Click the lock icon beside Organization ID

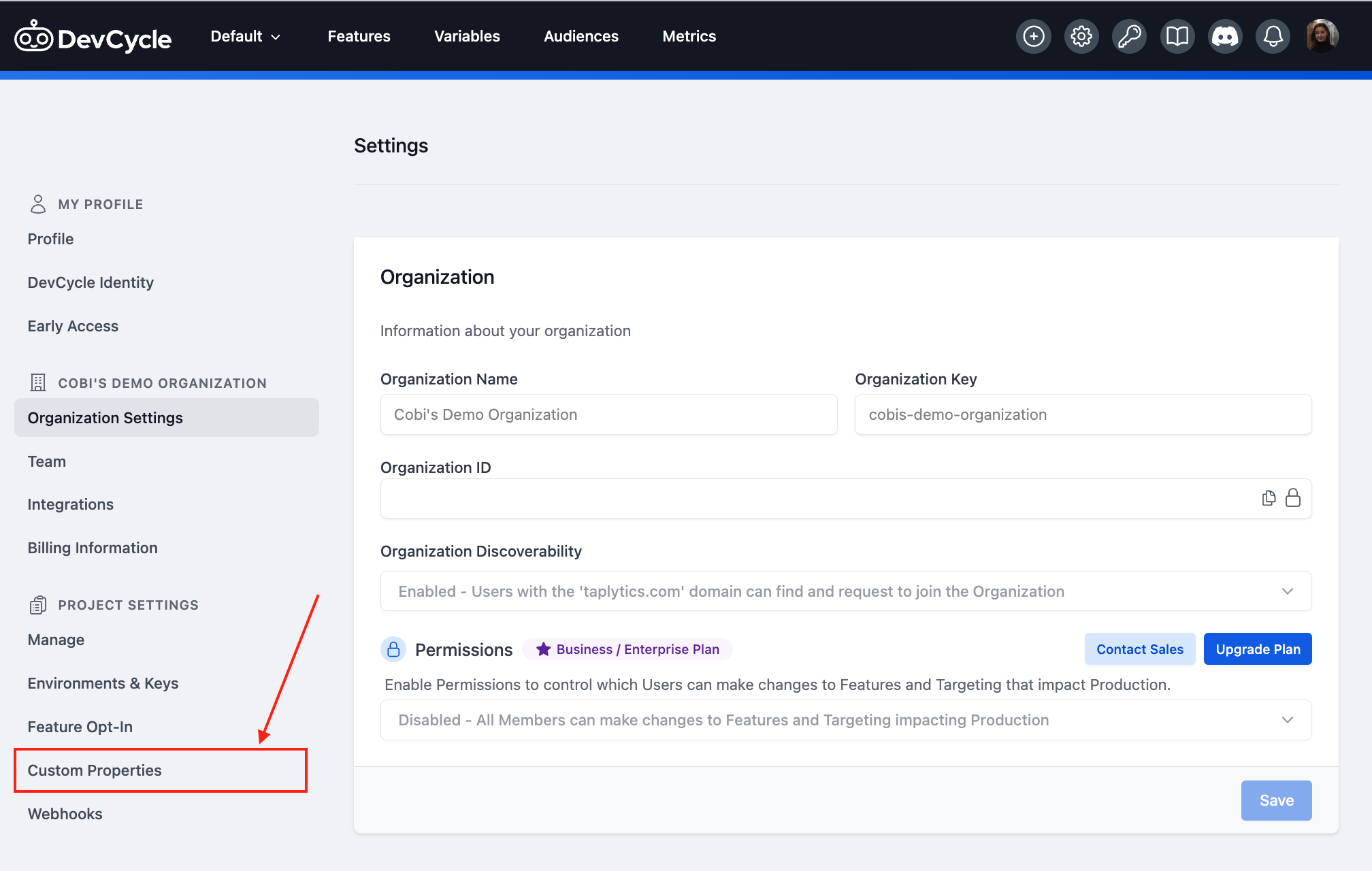(1293, 498)
